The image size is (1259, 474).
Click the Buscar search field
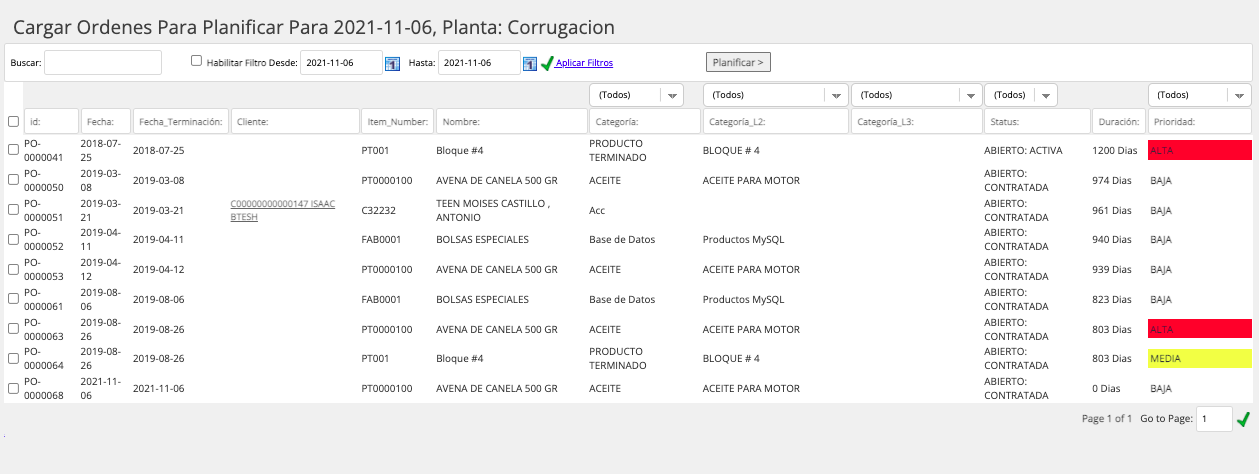103,62
